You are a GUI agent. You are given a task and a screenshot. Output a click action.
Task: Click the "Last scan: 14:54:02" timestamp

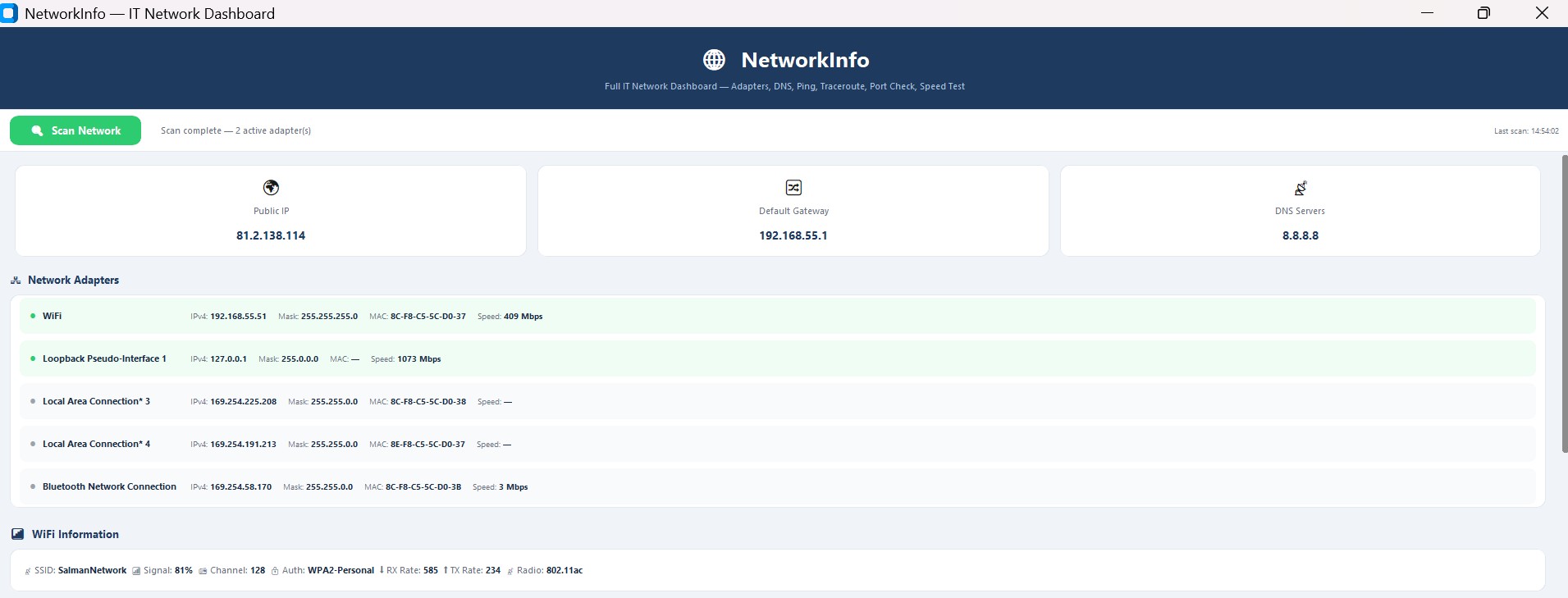(x=1526, y=131)
